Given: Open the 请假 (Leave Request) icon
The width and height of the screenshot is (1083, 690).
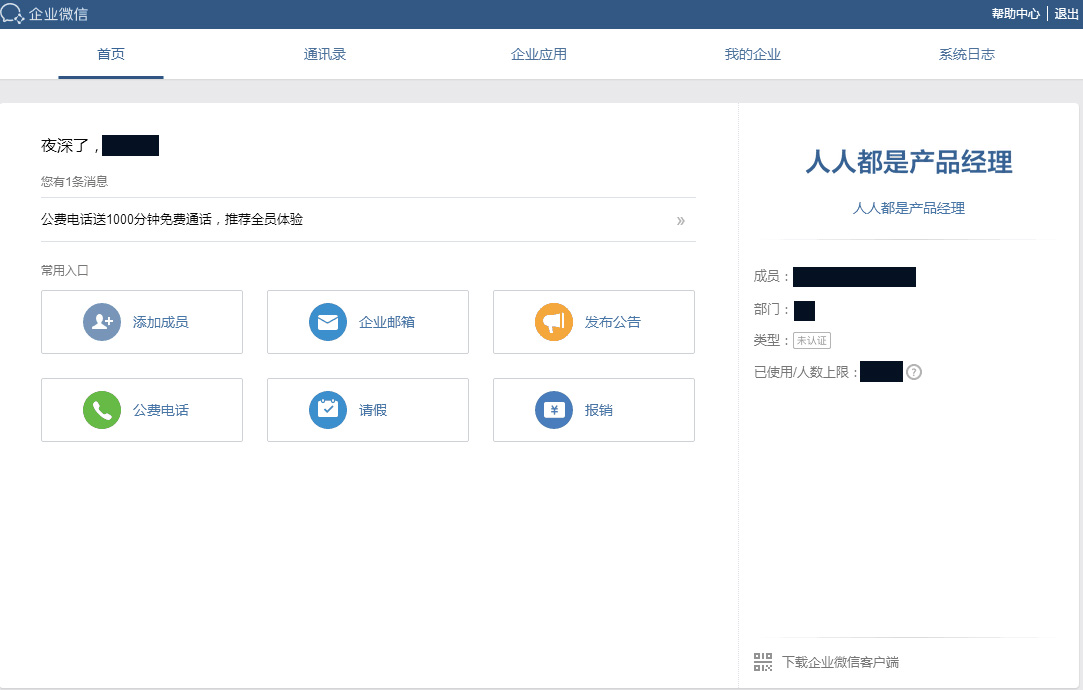Looking at the screenshot, I should [328, 409].
